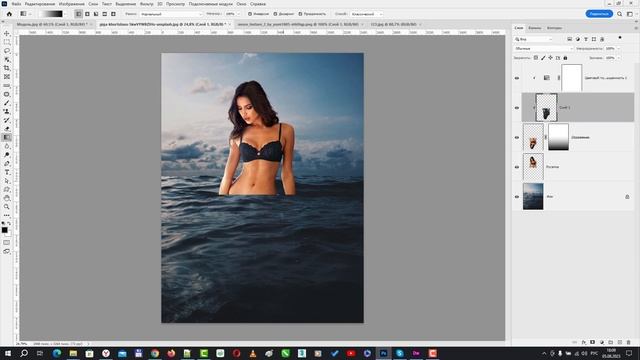Image resolution: width=640 pixels, height=360 pixels.
Task: Click the gradient preview swatch
Action: click(51, 14)
